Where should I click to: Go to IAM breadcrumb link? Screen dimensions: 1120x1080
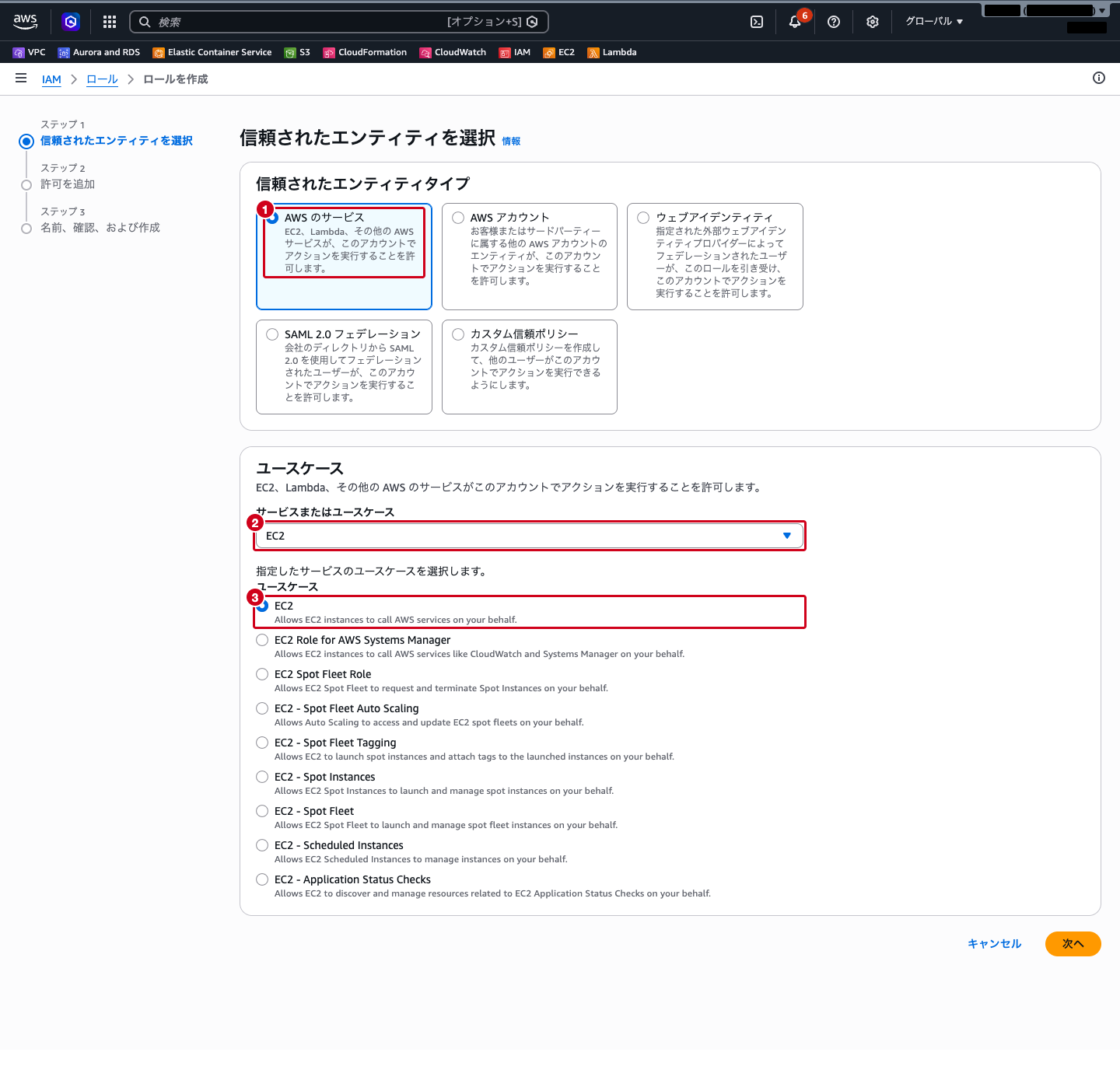tap(51, 79)
